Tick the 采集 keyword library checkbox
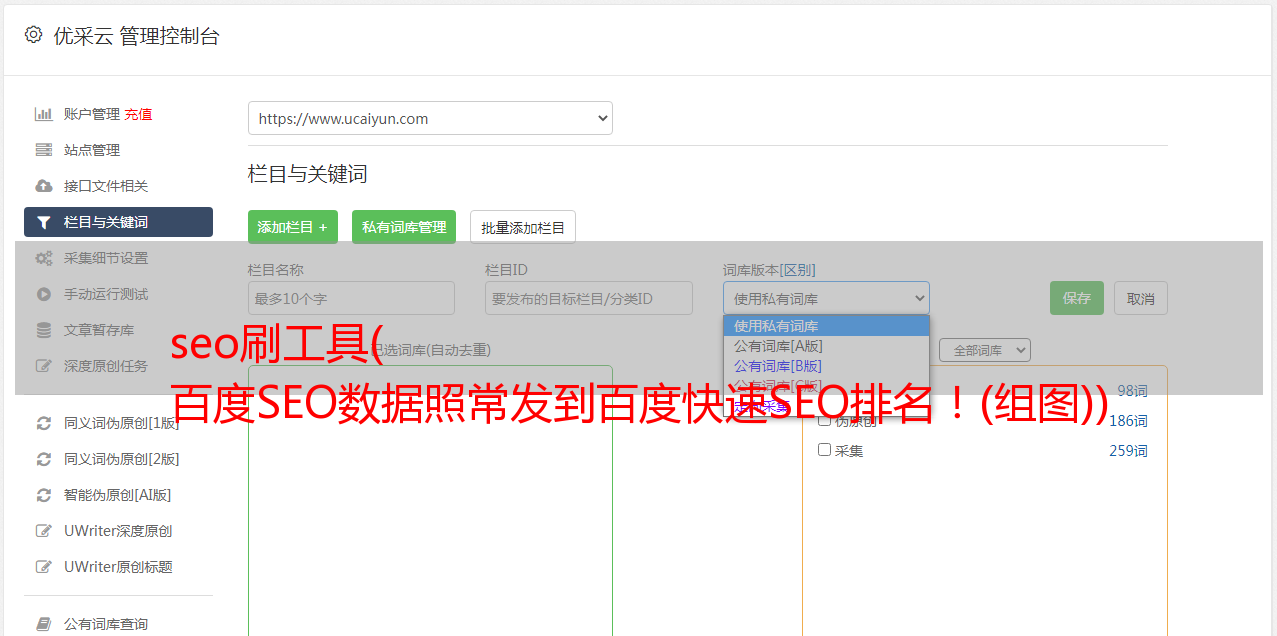The width and height of the screenshot is (1277, 636). coord(825,450)
